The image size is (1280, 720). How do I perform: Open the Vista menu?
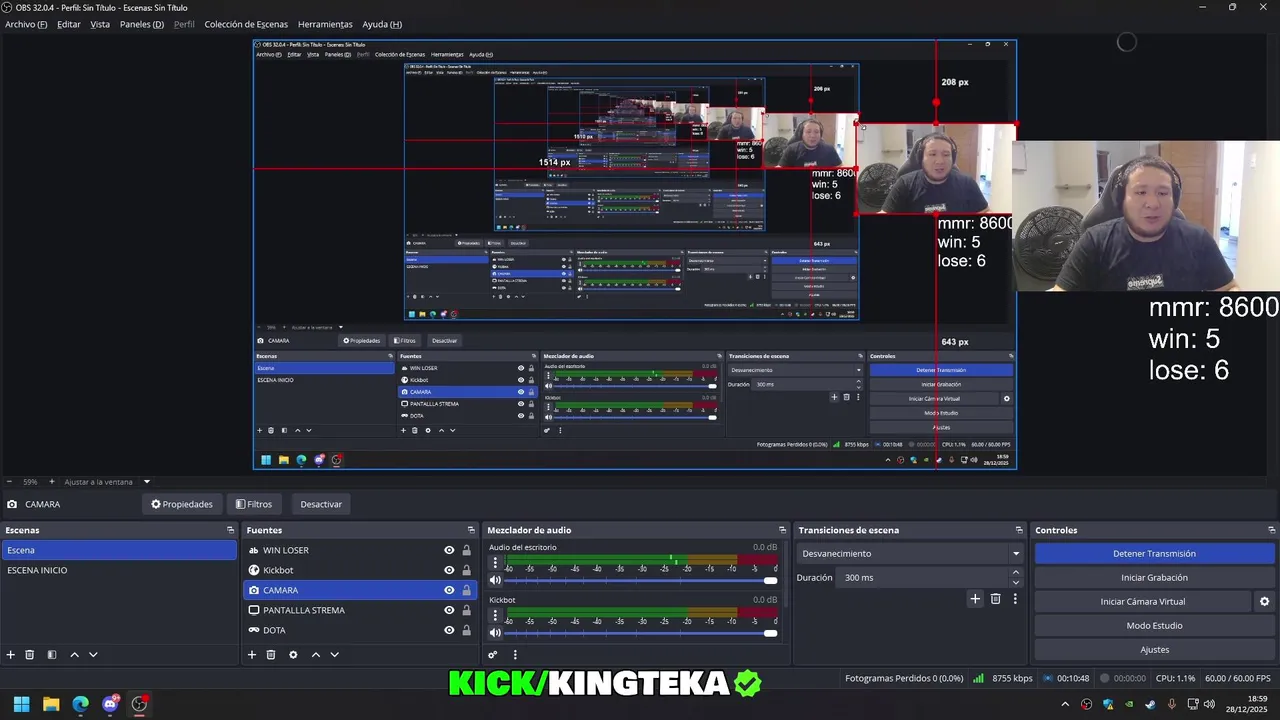(x=100, y=24)
